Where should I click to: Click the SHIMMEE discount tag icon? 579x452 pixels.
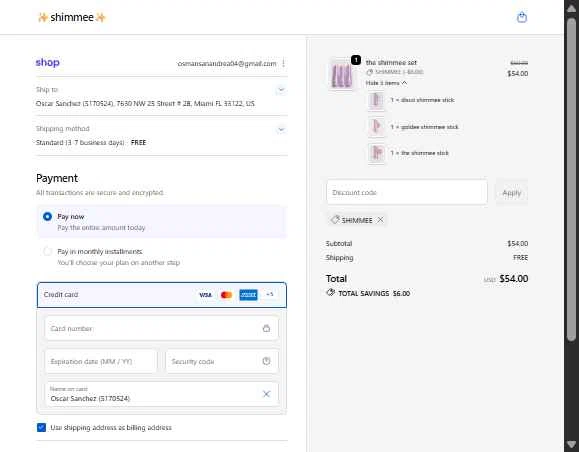click(x=335, y=220)
